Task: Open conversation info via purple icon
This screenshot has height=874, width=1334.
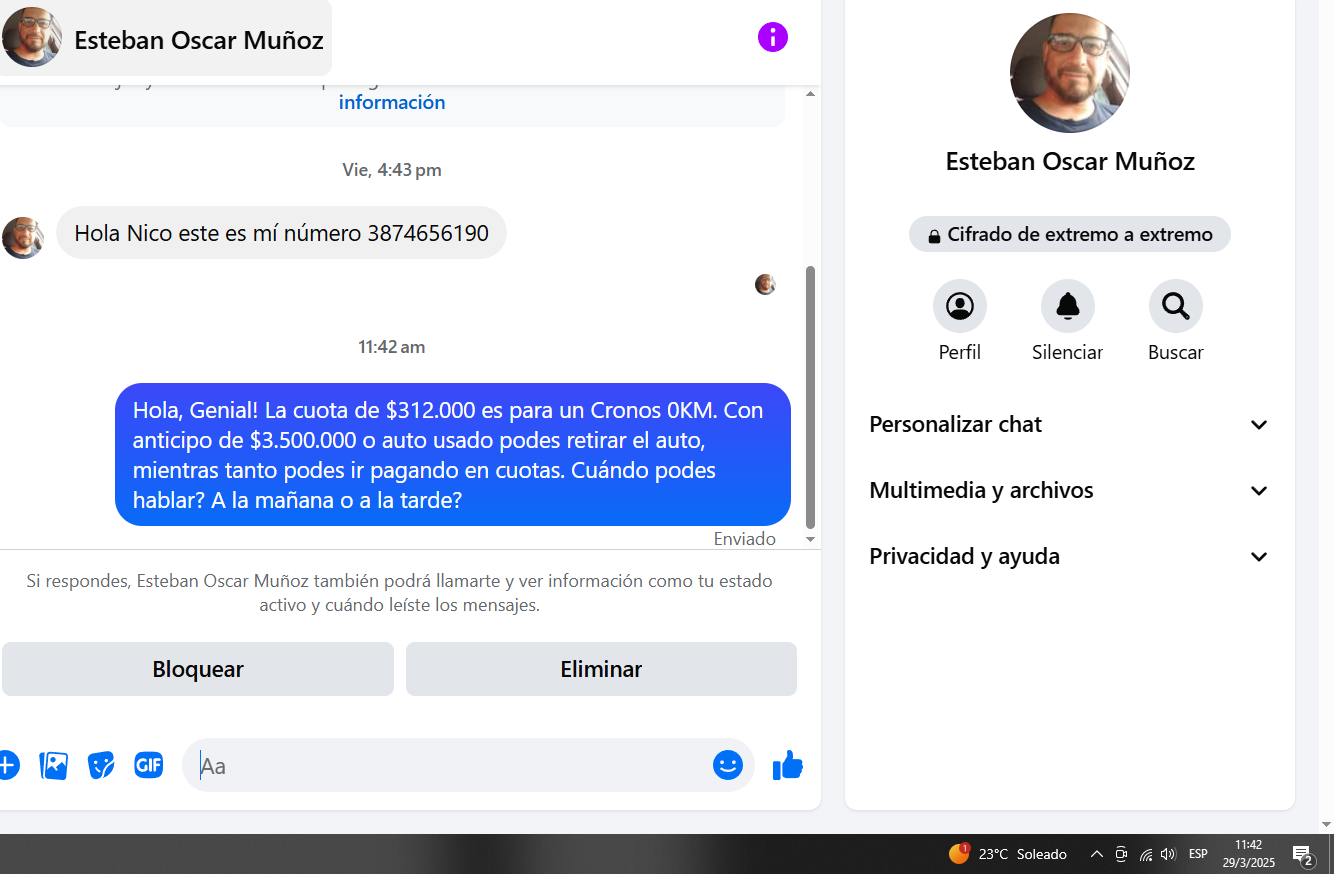Action: point(772,38)
